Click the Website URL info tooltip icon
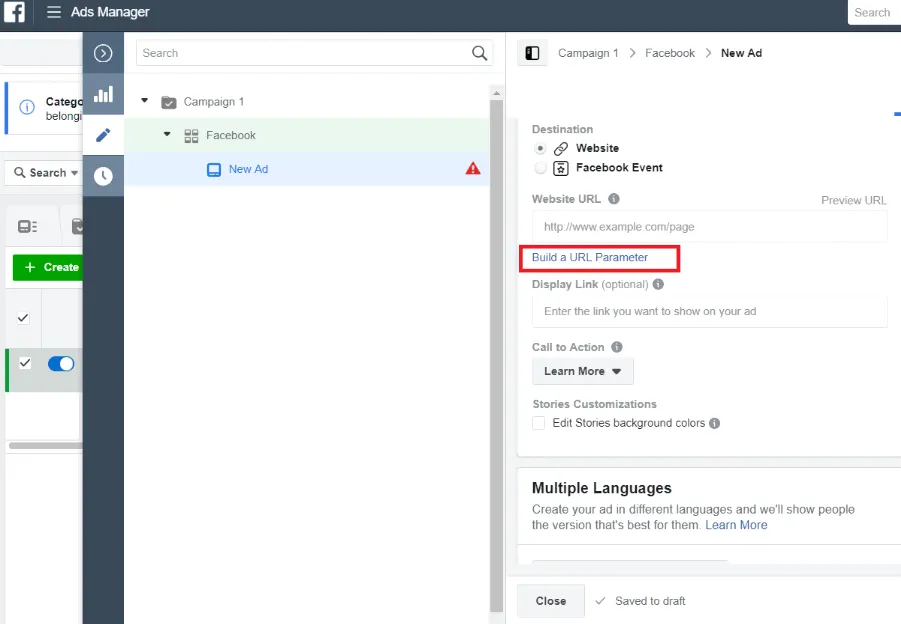The image size is (901, 624). [x=613, y=199]
